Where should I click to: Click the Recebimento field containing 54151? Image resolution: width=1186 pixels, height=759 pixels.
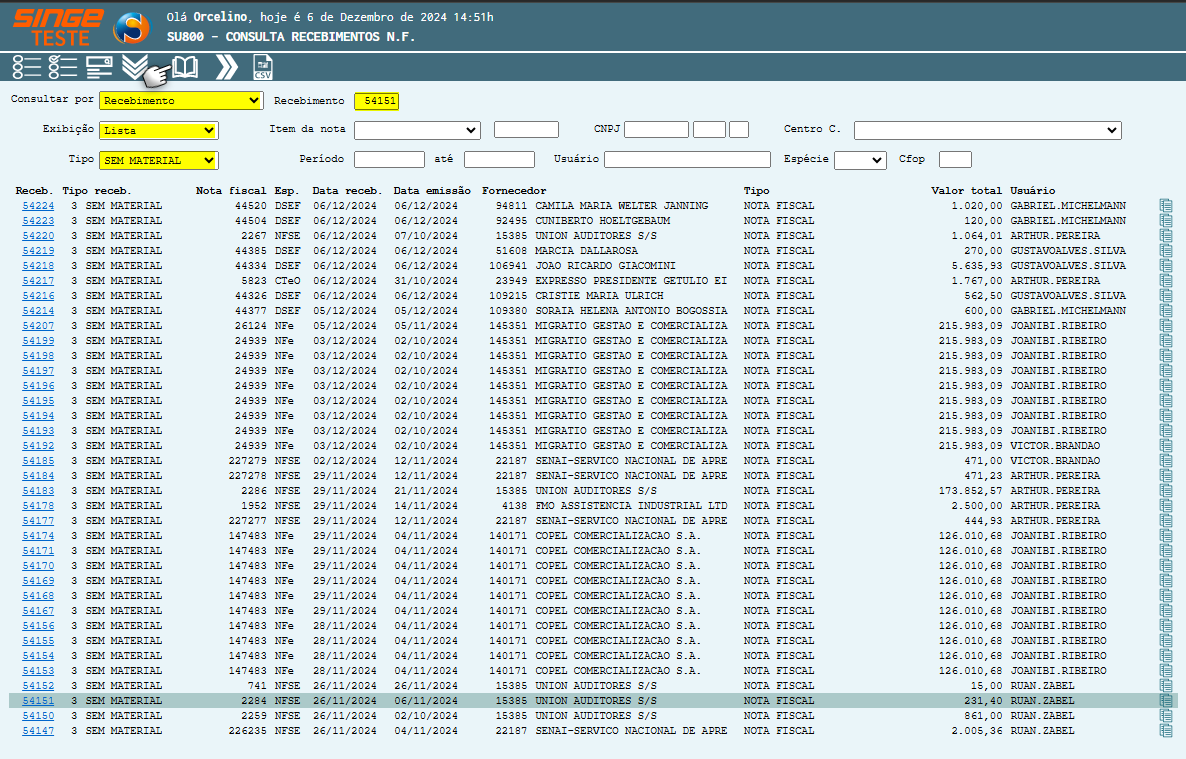pos(376,101)
